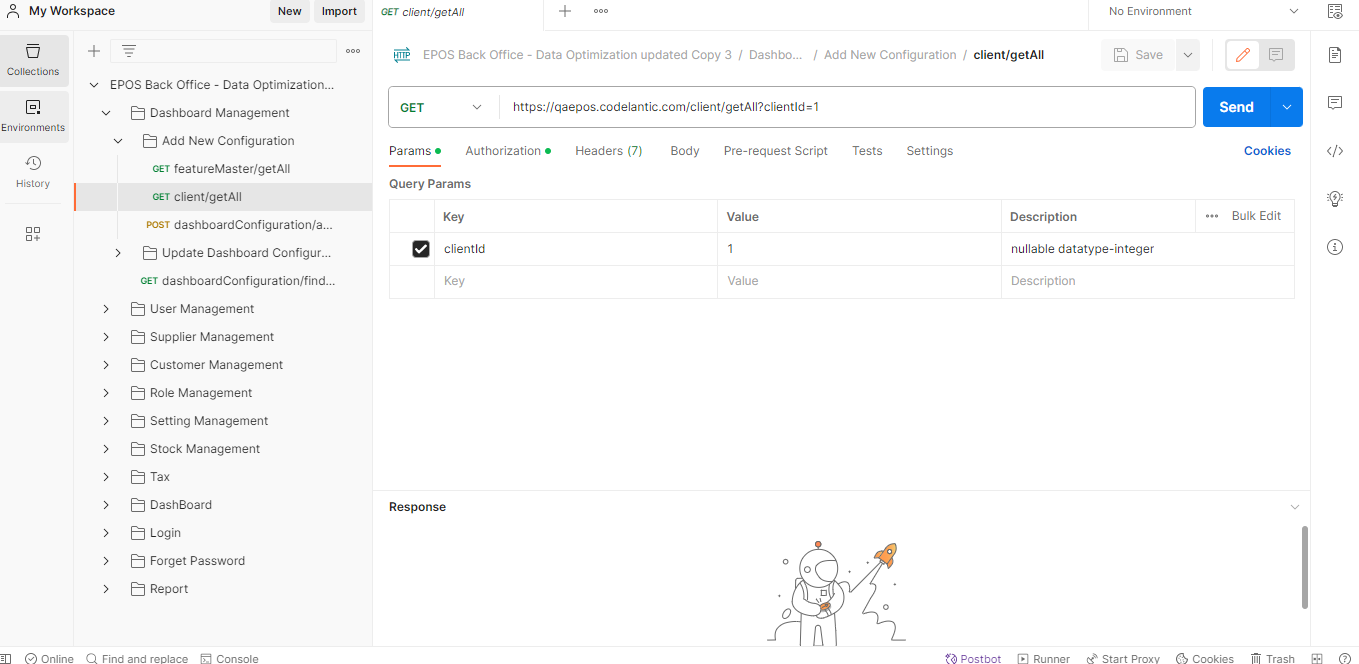Open the code snippet icon in right sidebar
1359x664 pixels.
pos(1335,151)
